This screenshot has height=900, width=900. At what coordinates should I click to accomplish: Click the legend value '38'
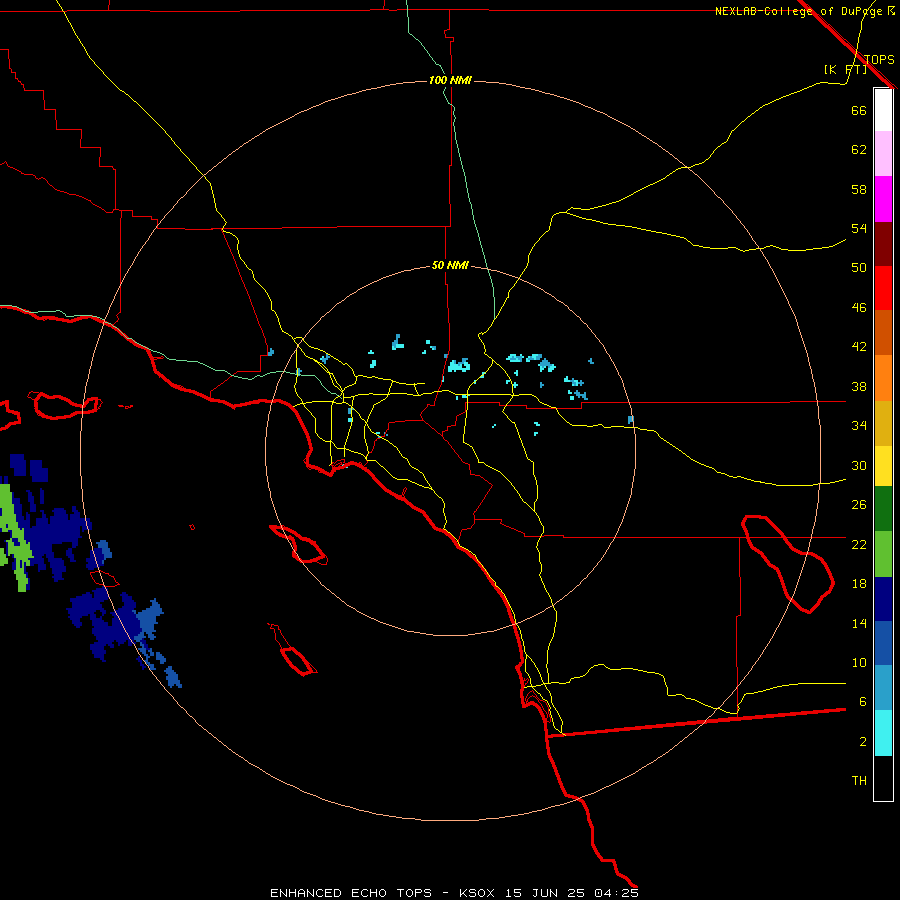[x=859, y=386]
